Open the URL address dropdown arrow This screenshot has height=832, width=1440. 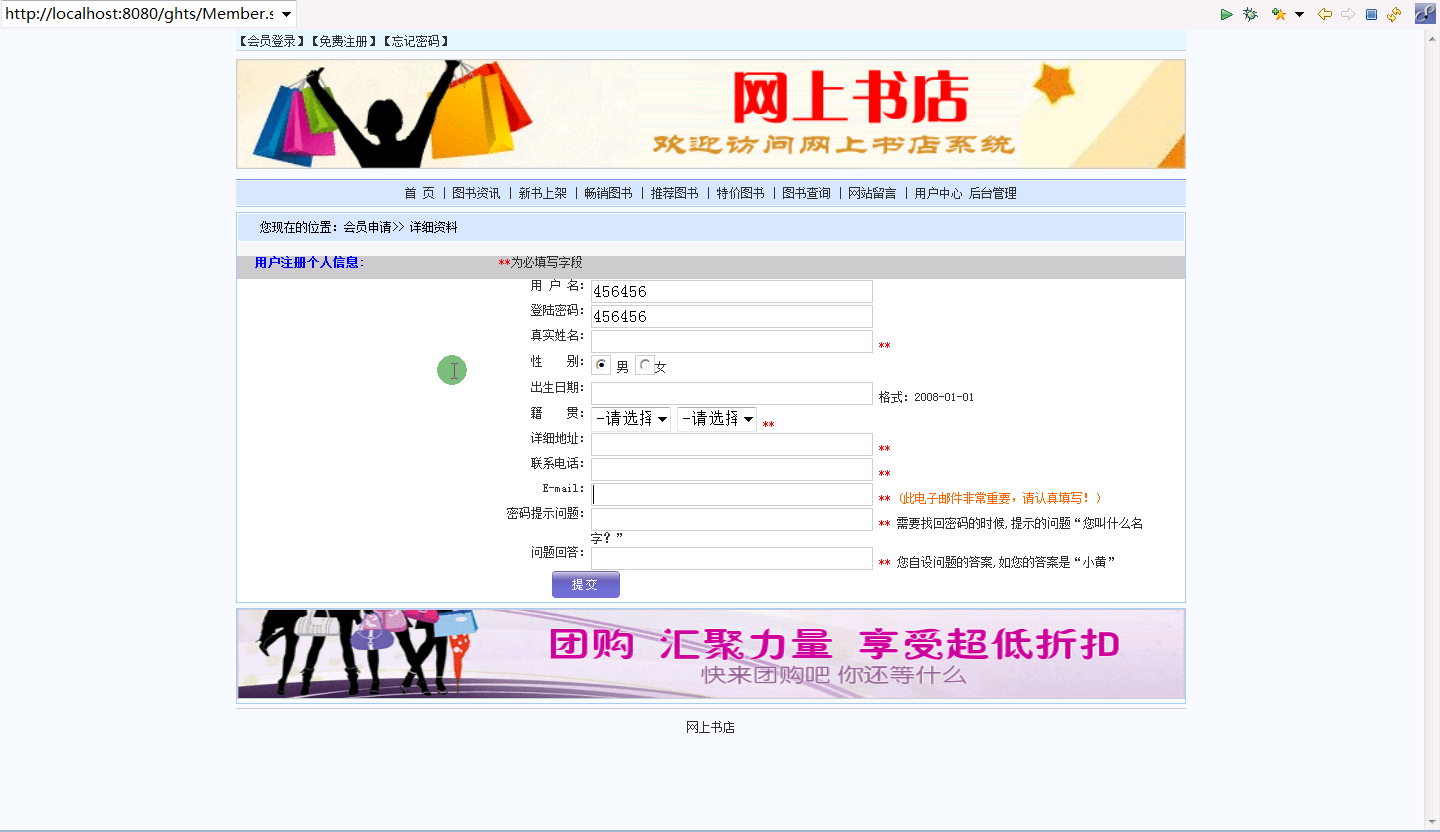287,14
